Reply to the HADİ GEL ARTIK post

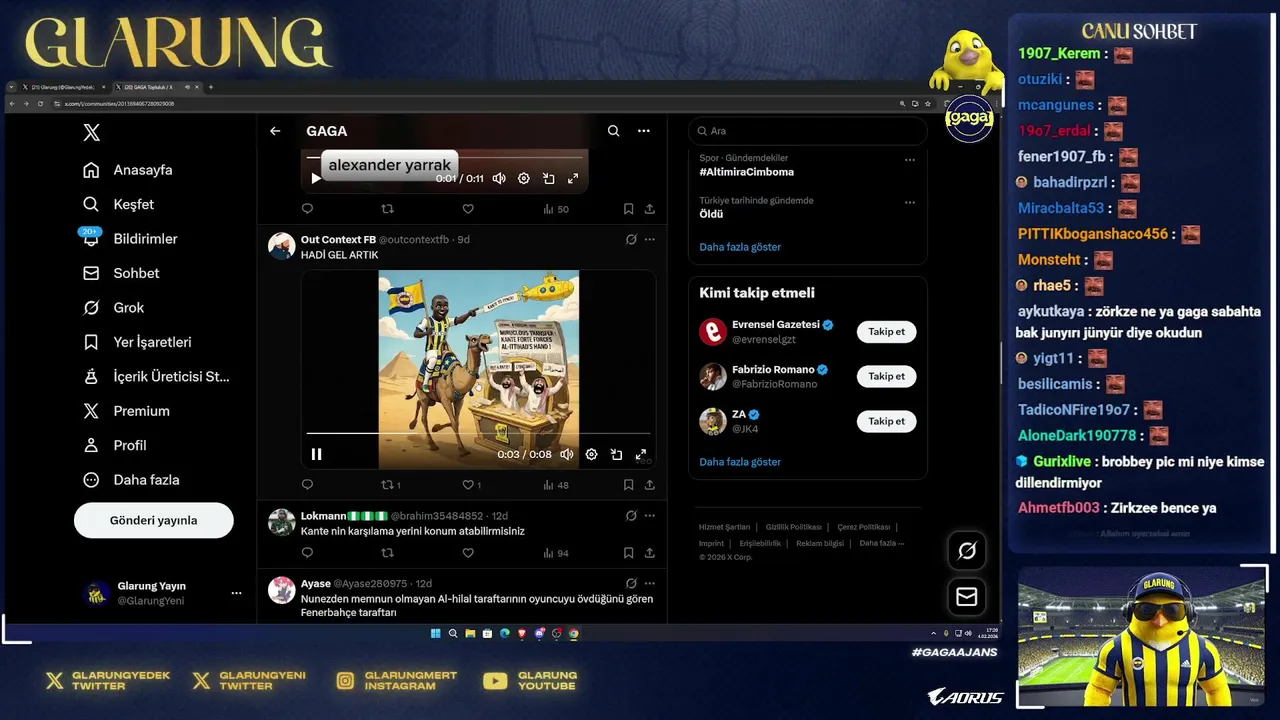[307, 485]
